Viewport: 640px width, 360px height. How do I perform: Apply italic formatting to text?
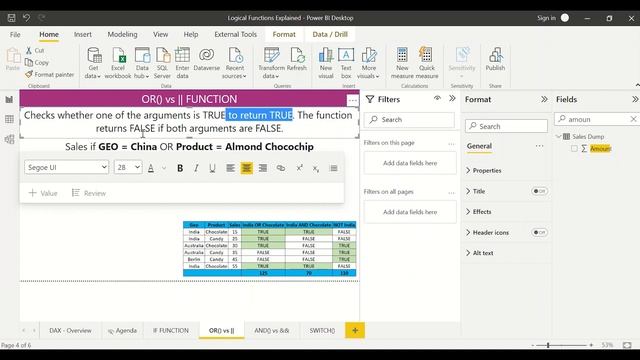[196, 168]
